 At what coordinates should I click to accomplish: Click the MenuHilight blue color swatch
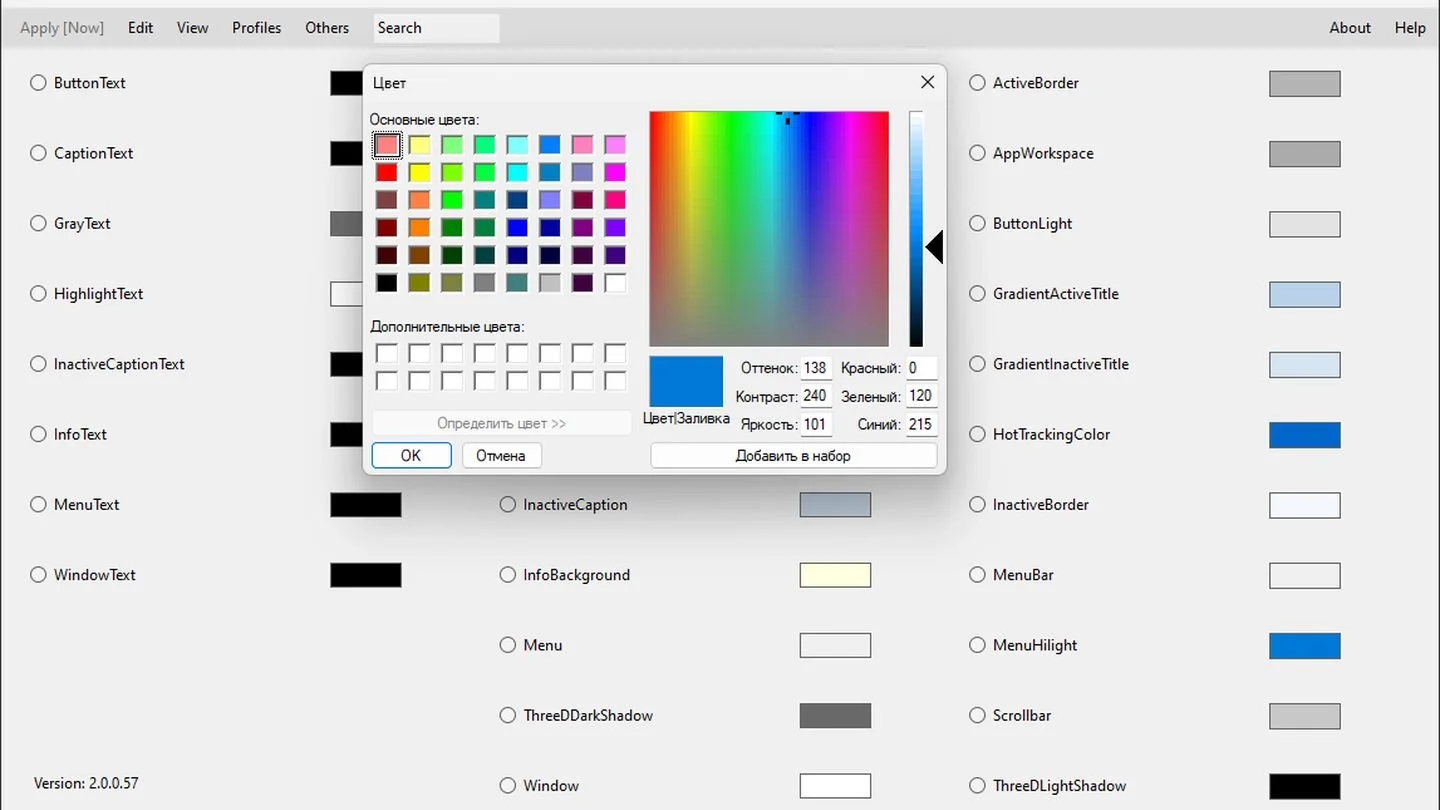click(x=1304, y=645)
